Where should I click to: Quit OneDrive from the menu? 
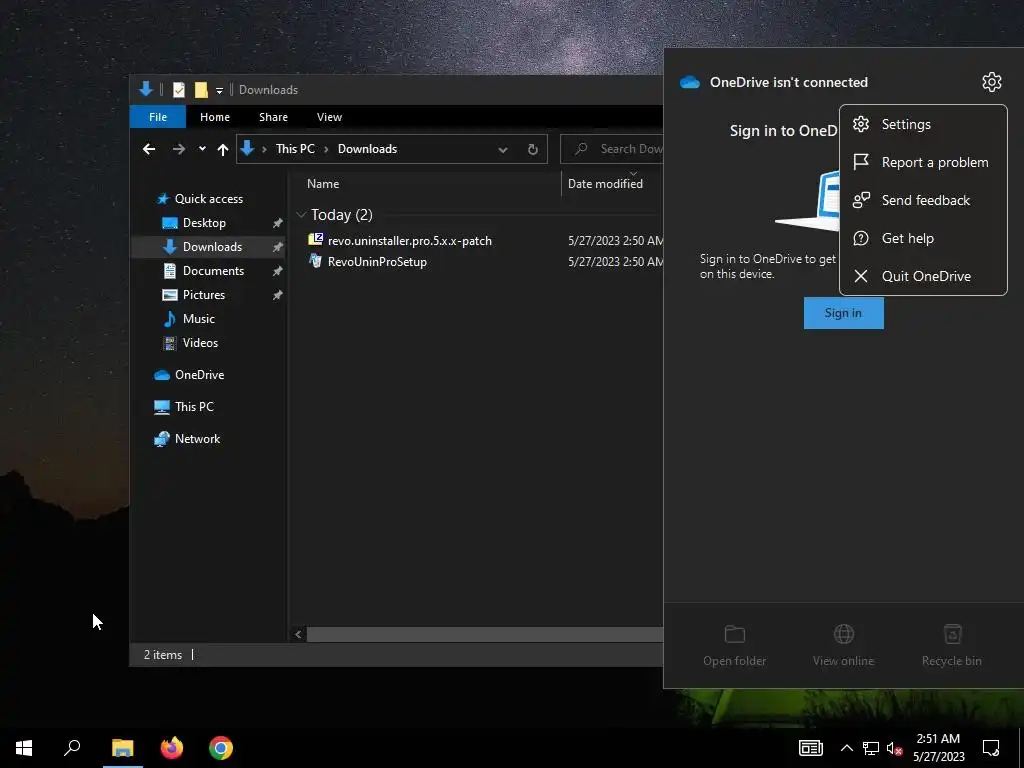(923, 276)
